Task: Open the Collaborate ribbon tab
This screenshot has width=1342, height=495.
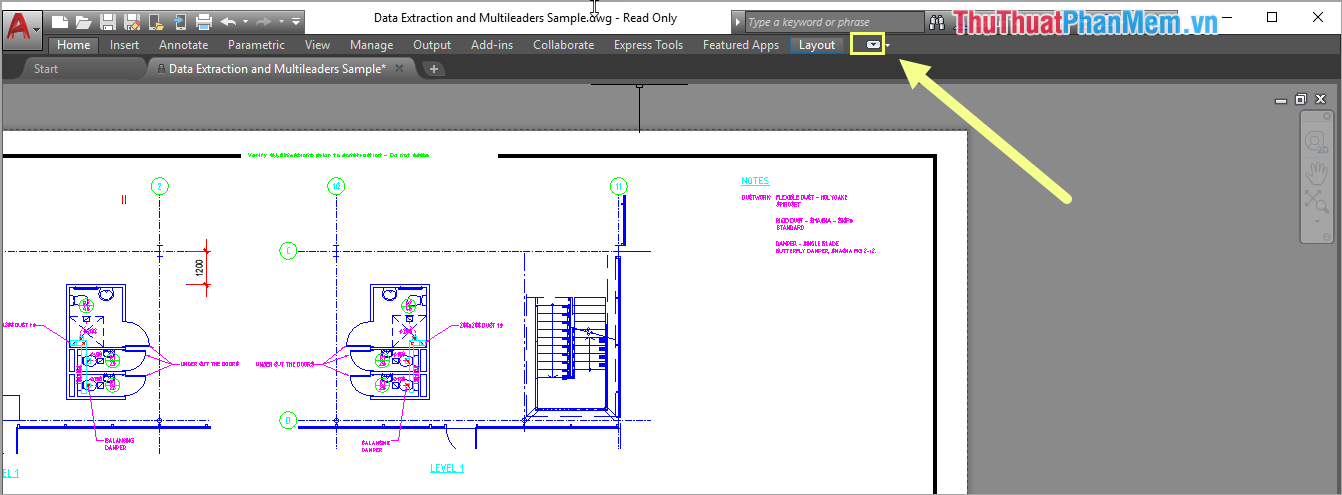Action: pyautogui.click(x=563, y=45)
